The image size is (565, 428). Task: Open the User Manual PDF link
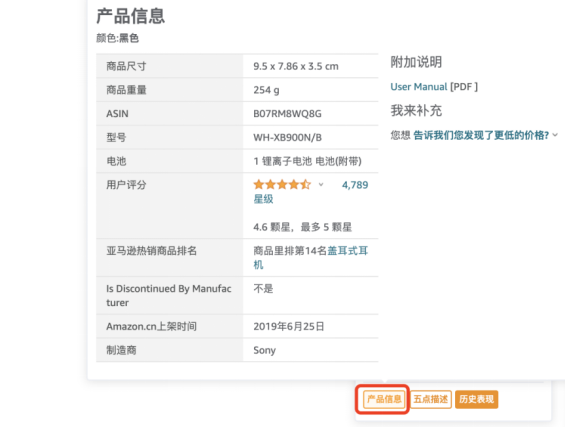click(x=419, y=87)
